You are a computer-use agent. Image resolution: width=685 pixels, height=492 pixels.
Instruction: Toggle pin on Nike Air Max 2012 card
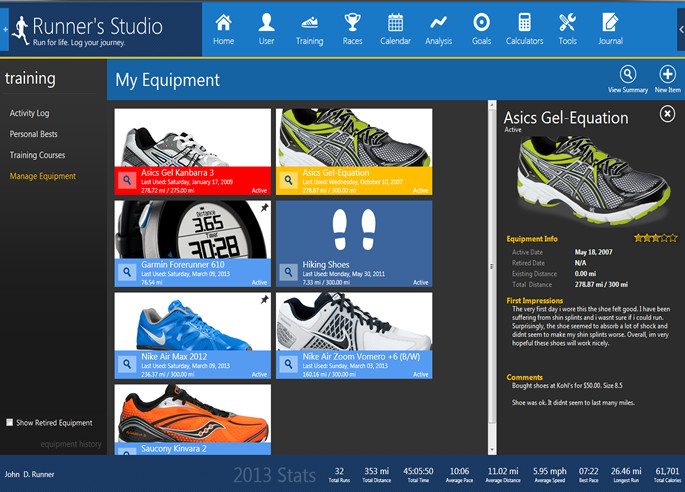tap(264, 300)
